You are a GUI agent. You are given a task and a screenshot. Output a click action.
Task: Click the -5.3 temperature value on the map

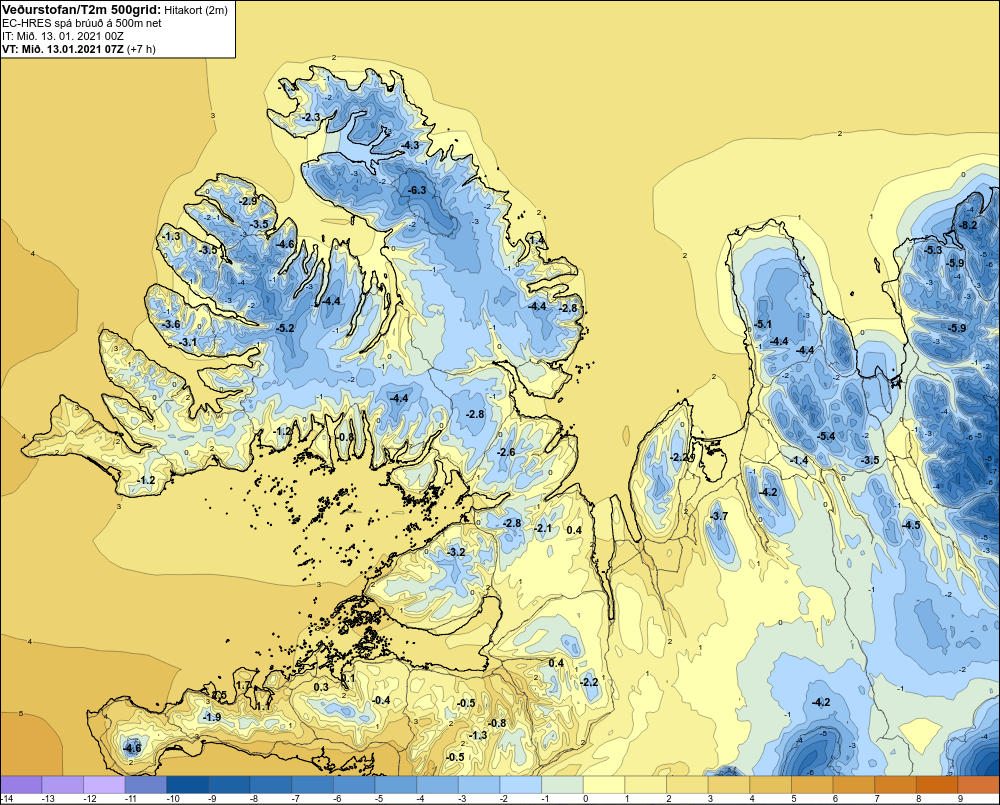click(x=933, y=250)
